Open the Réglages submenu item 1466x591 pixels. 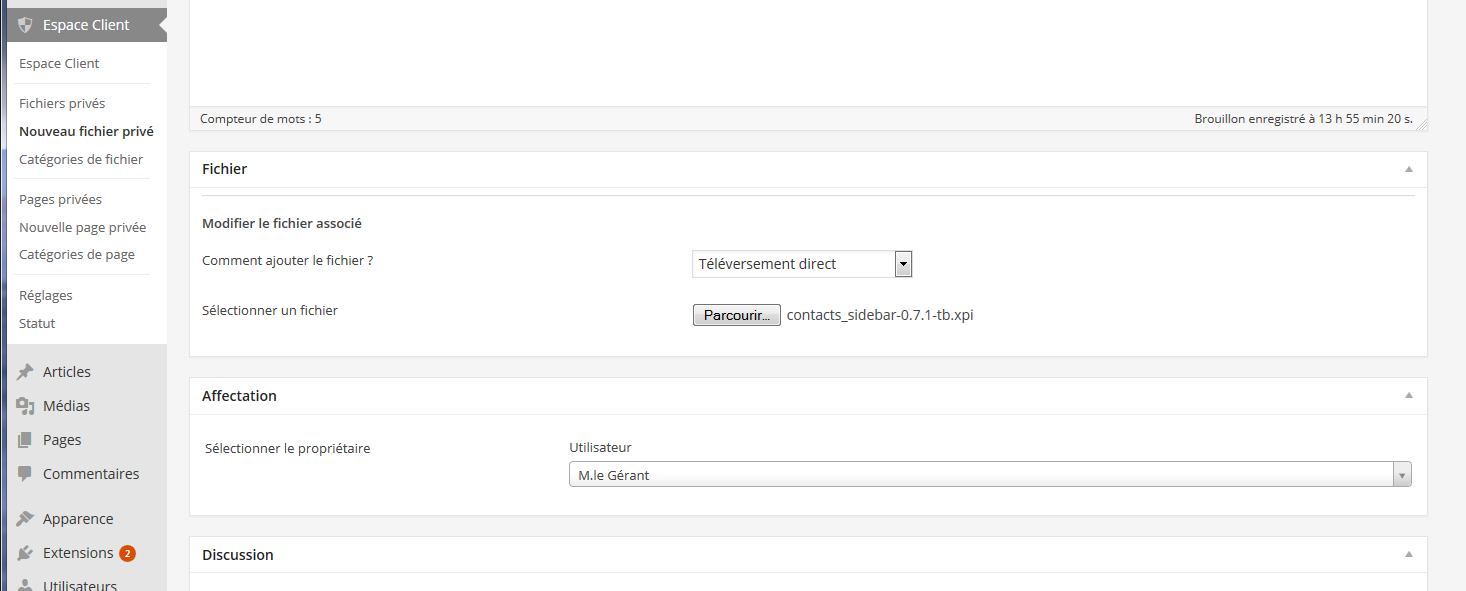click(x=46, y=295)
